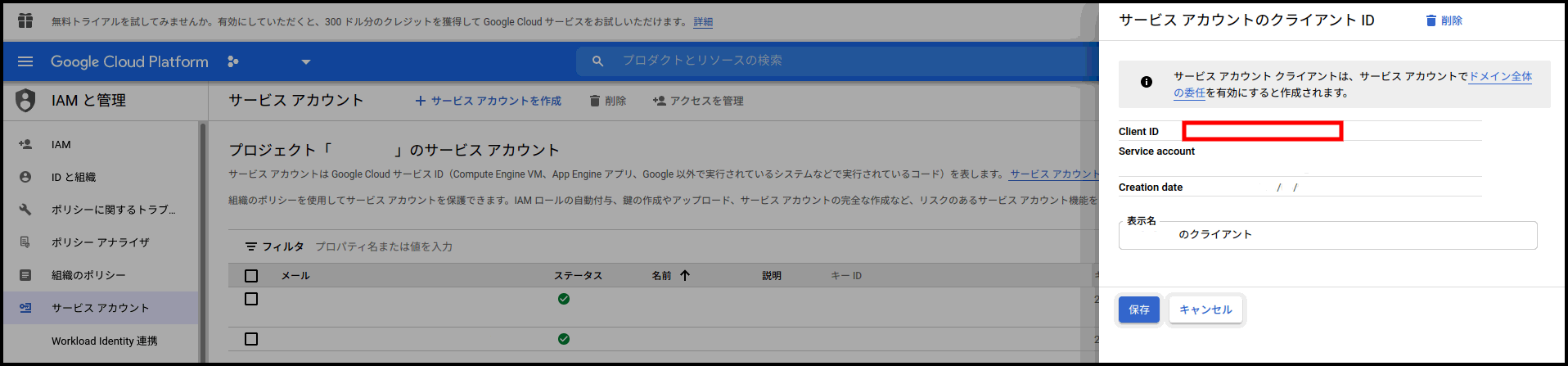Click サービス アカウントを作成 button

coord(488,101)
